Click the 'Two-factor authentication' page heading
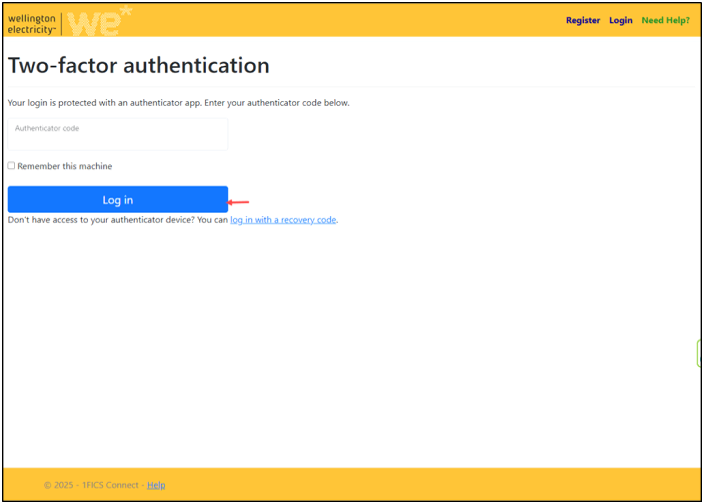The image size is (704, 504). pos(139,66)
